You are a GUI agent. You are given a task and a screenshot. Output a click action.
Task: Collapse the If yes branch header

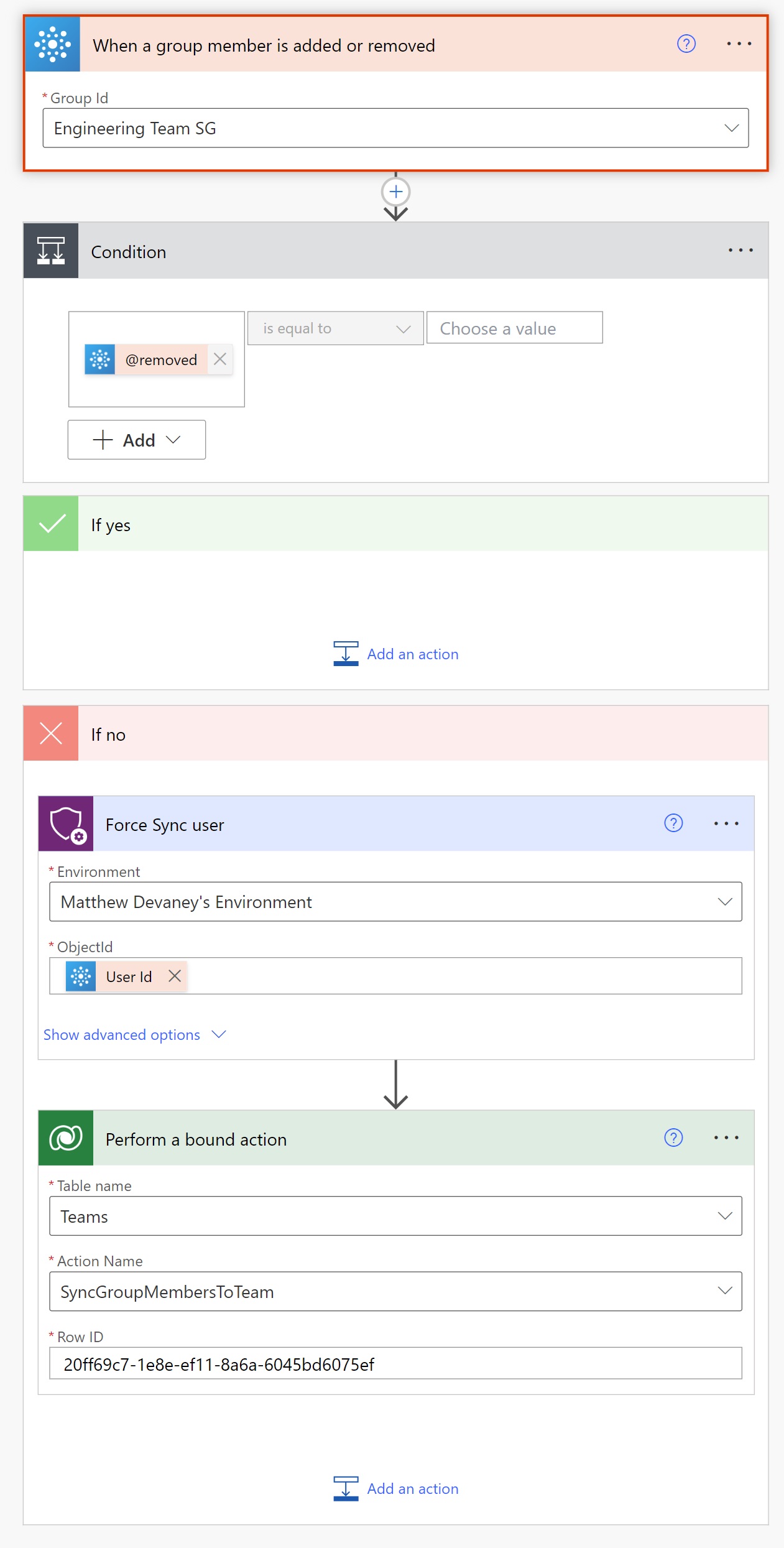395,524
